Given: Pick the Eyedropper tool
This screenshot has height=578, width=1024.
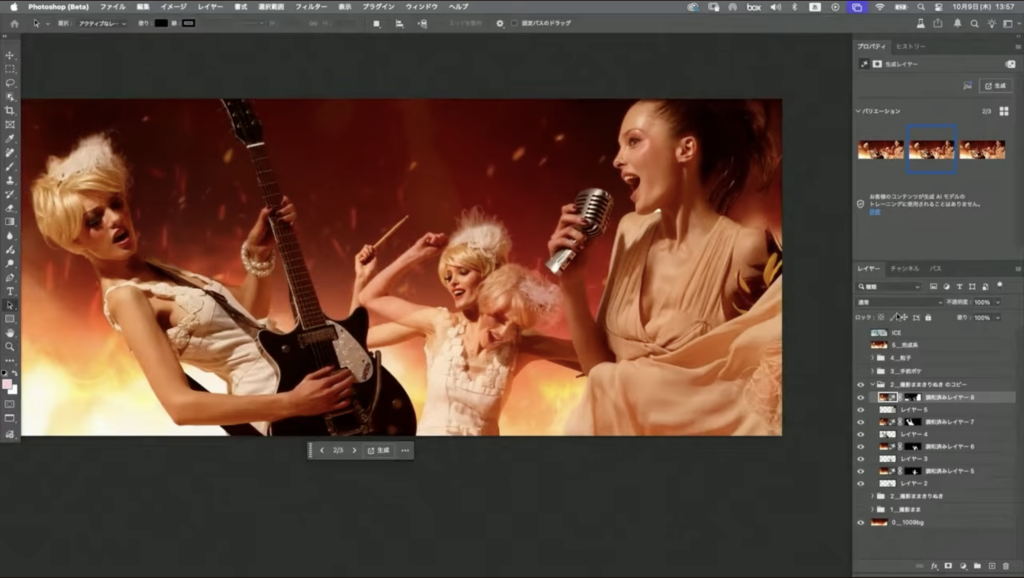Looking at the screenshot, I should 10,138.
